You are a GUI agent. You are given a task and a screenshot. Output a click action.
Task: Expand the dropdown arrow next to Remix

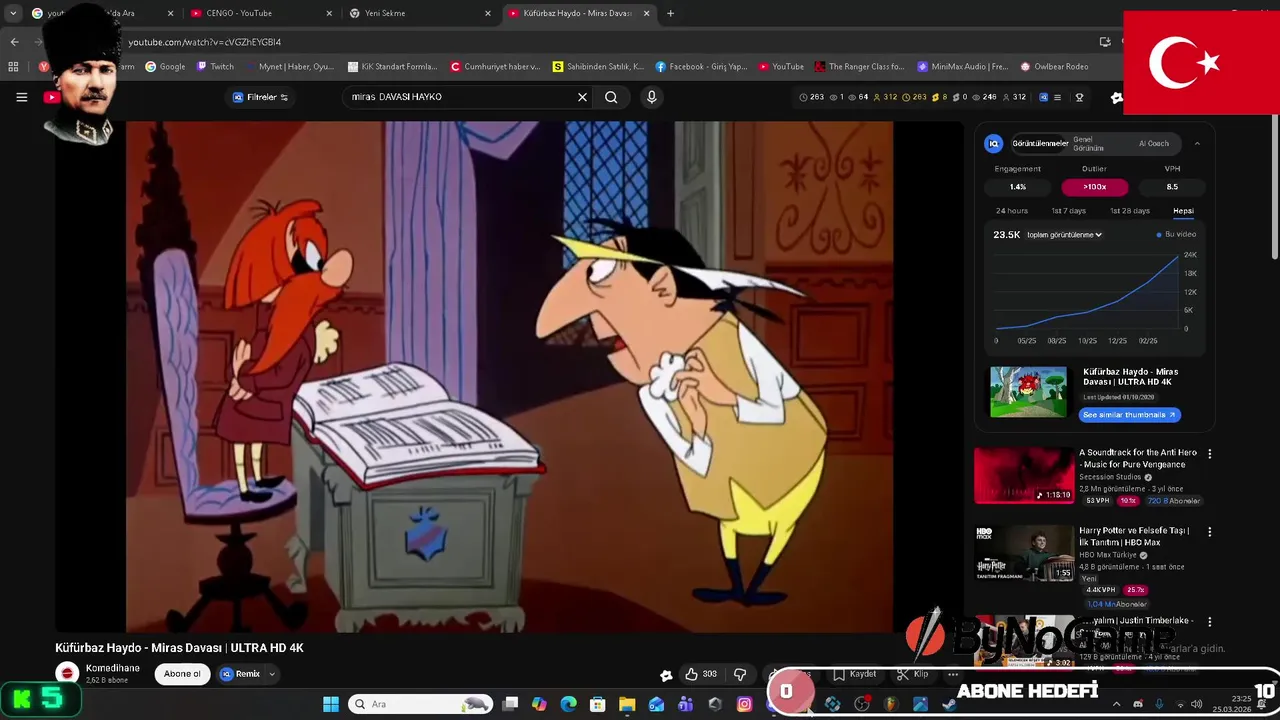[x=272, y=674]
